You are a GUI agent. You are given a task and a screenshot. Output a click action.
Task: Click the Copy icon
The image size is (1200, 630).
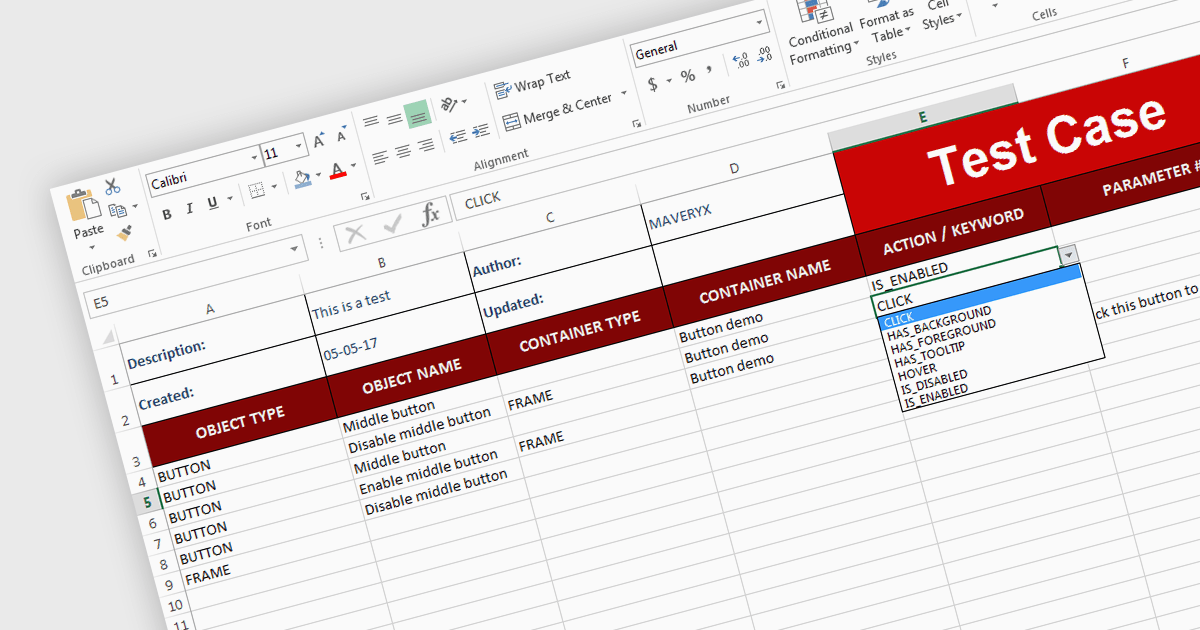tap(117, 210)
